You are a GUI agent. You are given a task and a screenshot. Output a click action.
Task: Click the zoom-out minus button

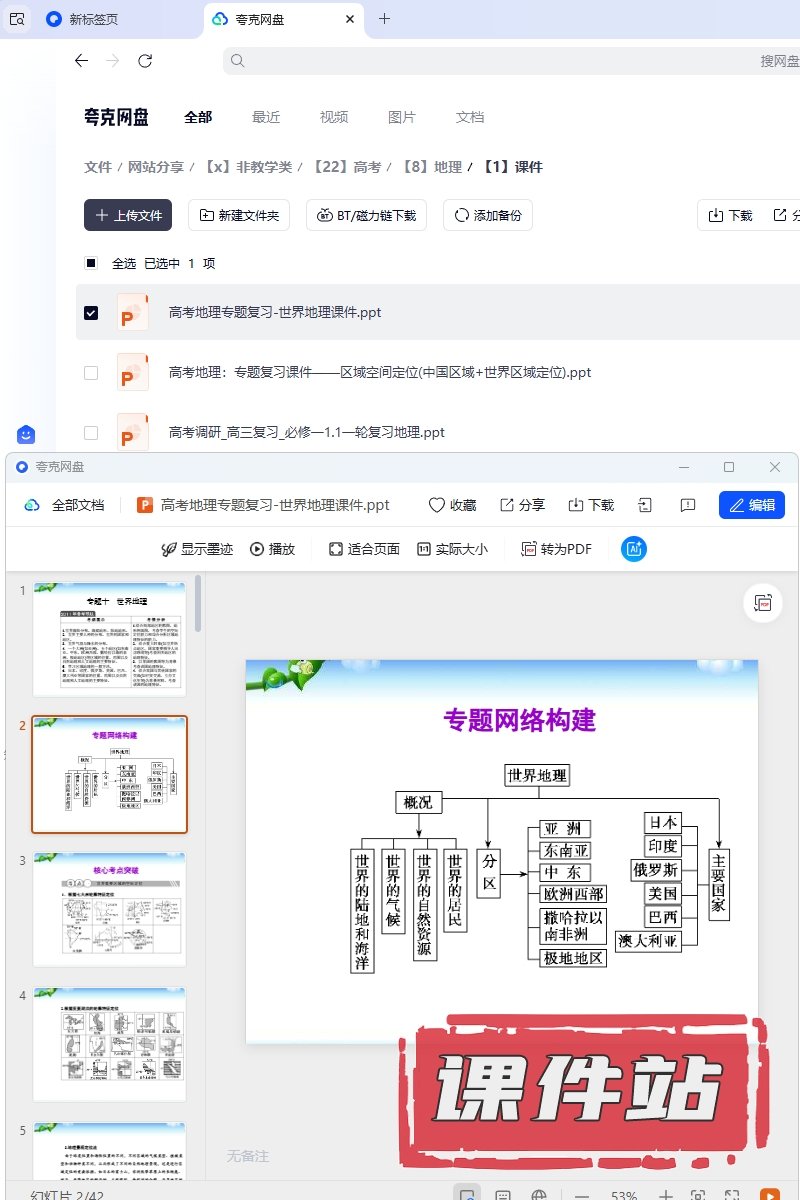click(582, 1195)
